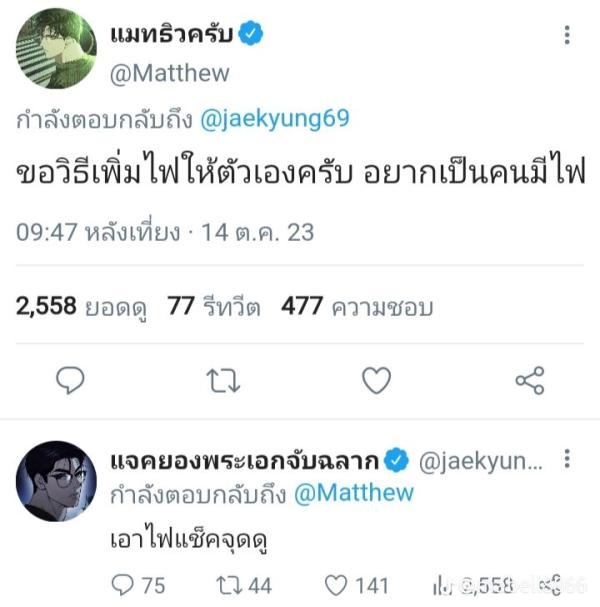Open the @jaekyung69 mention link
The width and height of the screenshot is (600, 607).
click(275, 119)
